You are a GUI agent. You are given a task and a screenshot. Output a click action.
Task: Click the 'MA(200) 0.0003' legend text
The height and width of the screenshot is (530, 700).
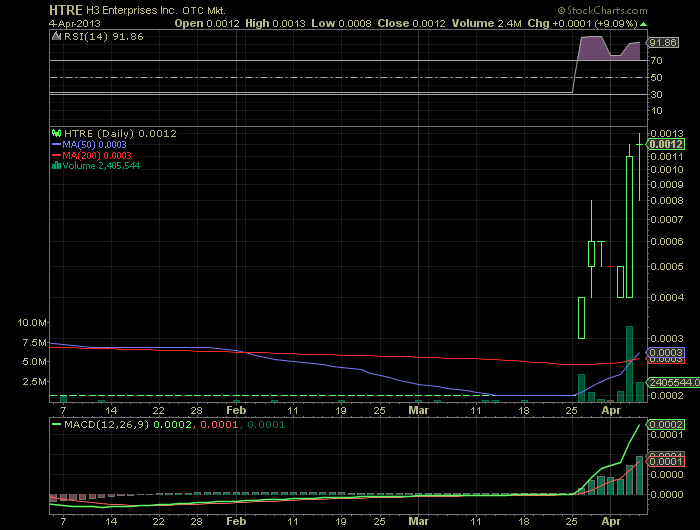[x=97, y=155]
